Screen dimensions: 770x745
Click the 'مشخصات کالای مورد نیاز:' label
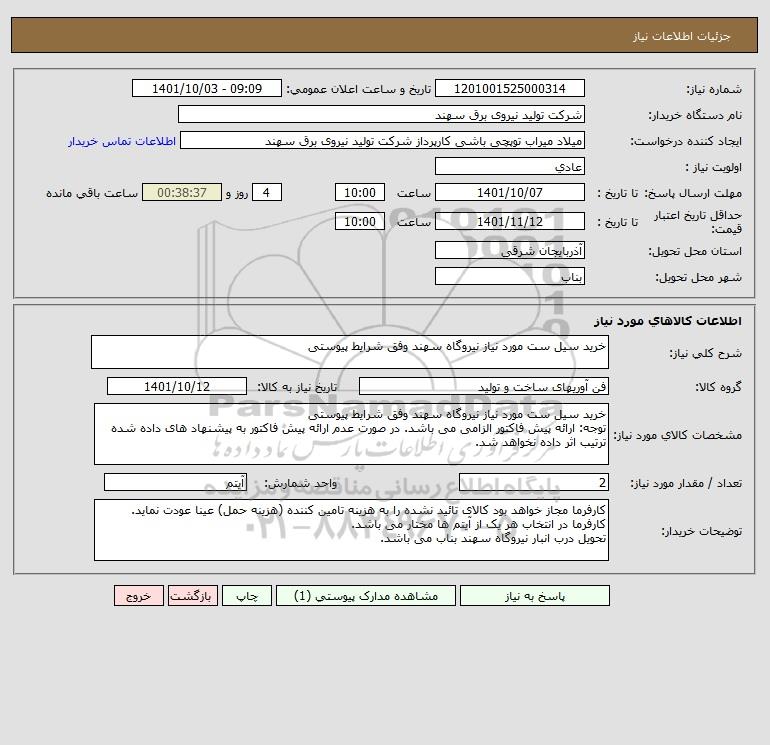[x=678, y=435]
